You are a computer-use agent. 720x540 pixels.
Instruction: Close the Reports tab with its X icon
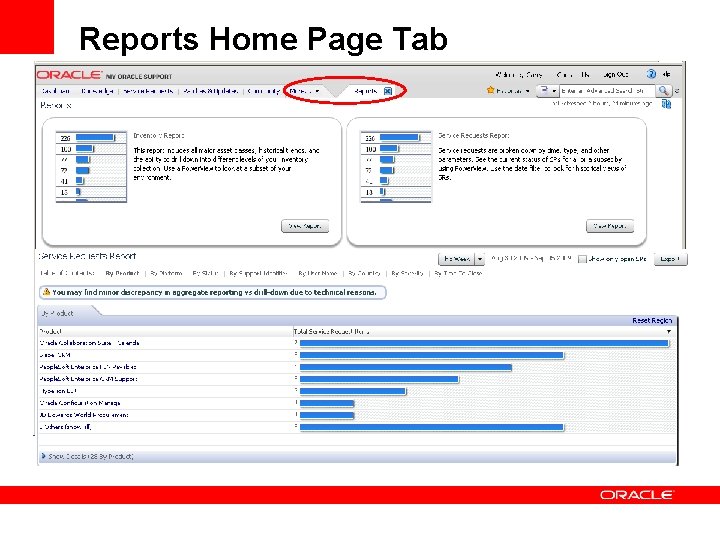pos(388,91)
